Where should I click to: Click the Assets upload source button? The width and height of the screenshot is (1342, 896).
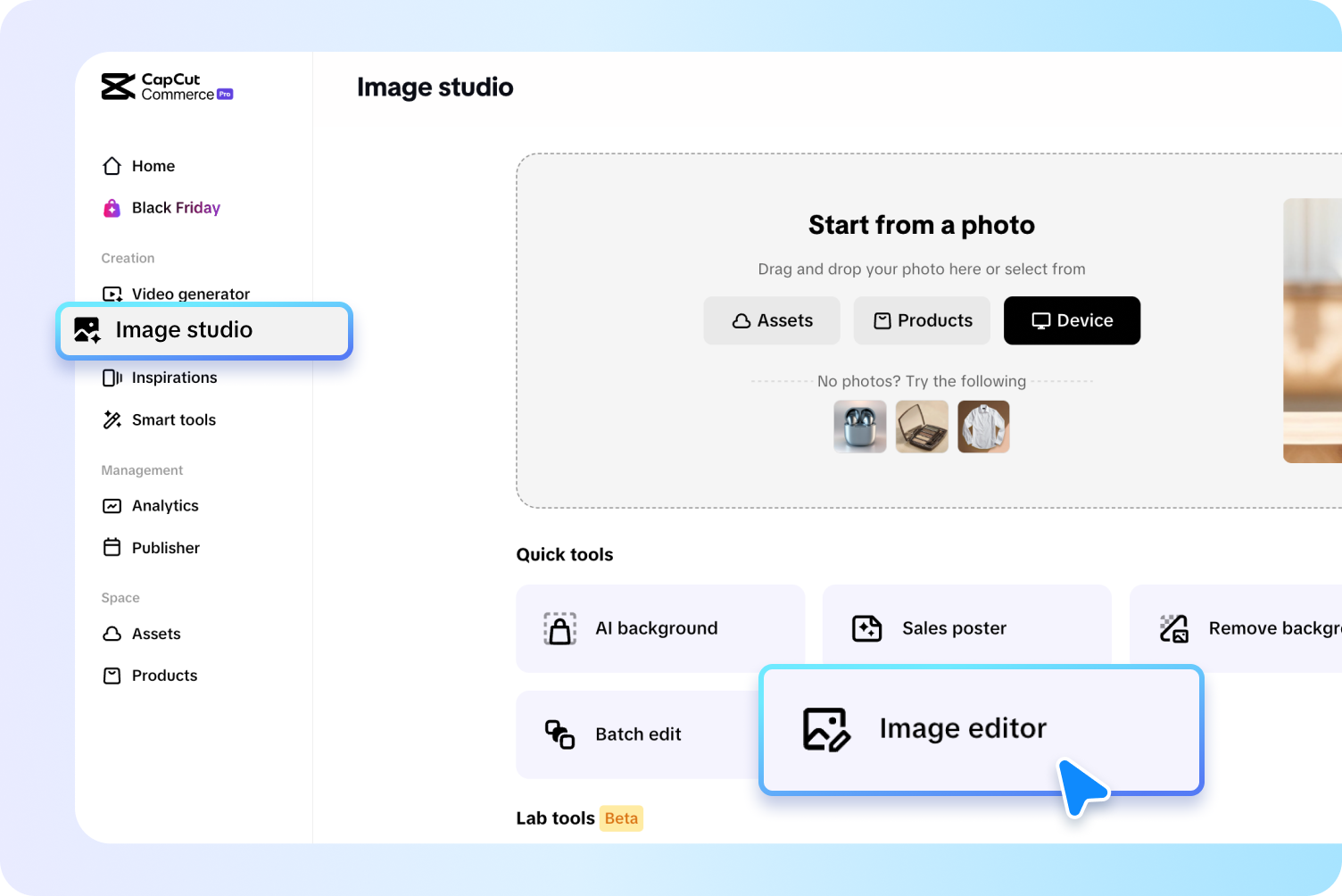[x=771, y=320]
